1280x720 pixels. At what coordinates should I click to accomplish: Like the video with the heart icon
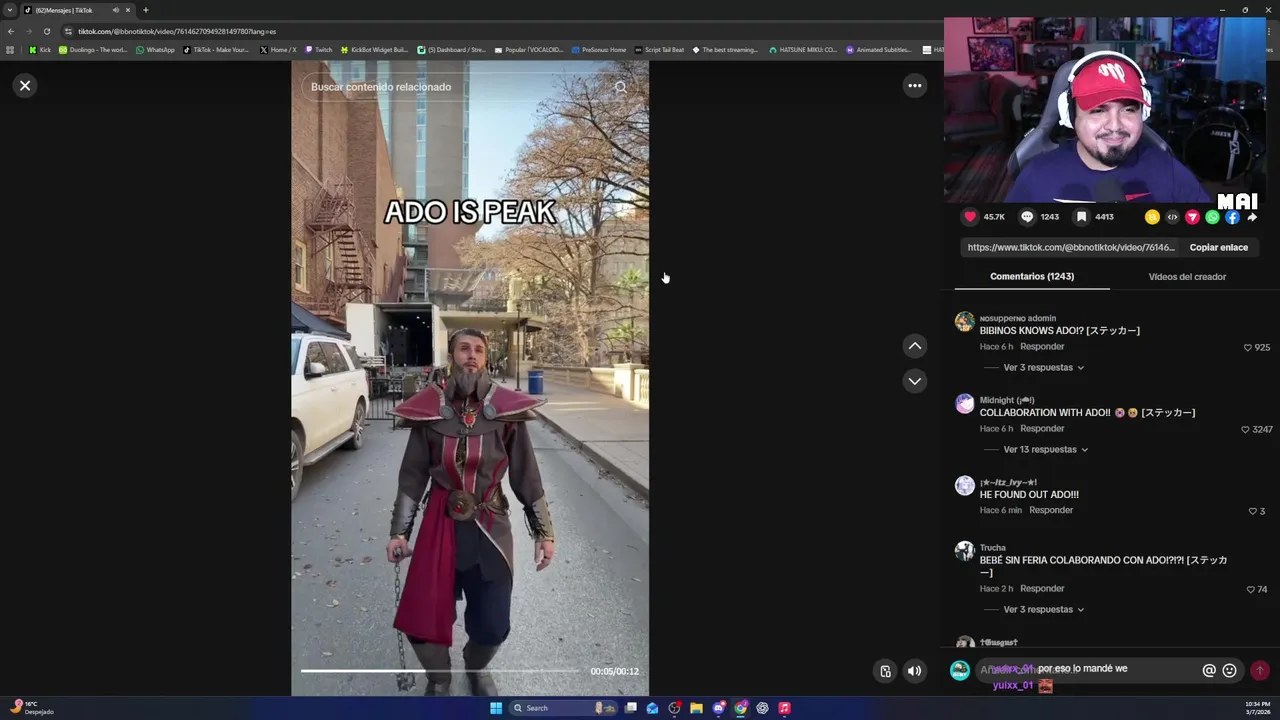pyautogui.click(x=970, y=217)
